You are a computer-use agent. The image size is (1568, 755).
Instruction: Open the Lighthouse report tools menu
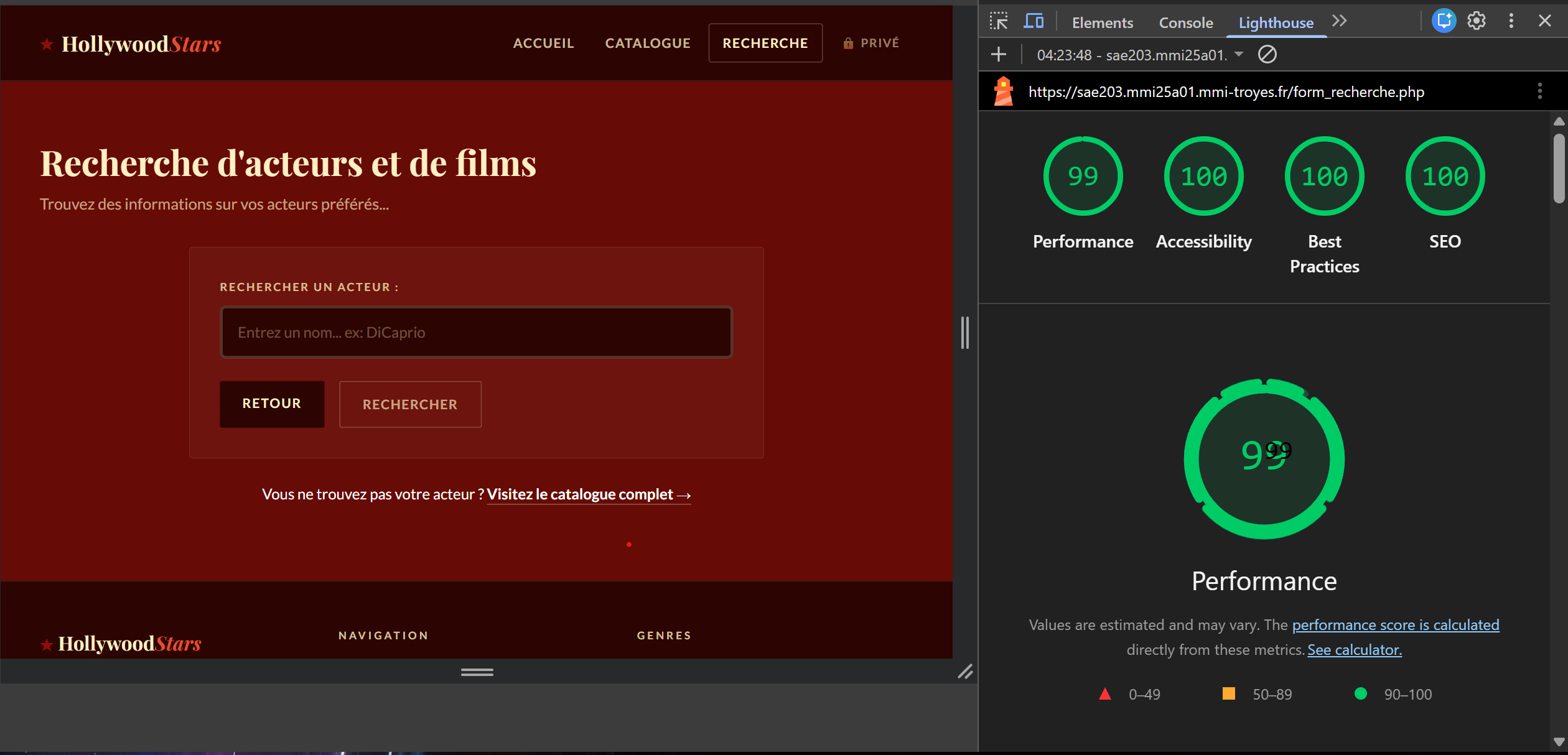pos(1540,91)
